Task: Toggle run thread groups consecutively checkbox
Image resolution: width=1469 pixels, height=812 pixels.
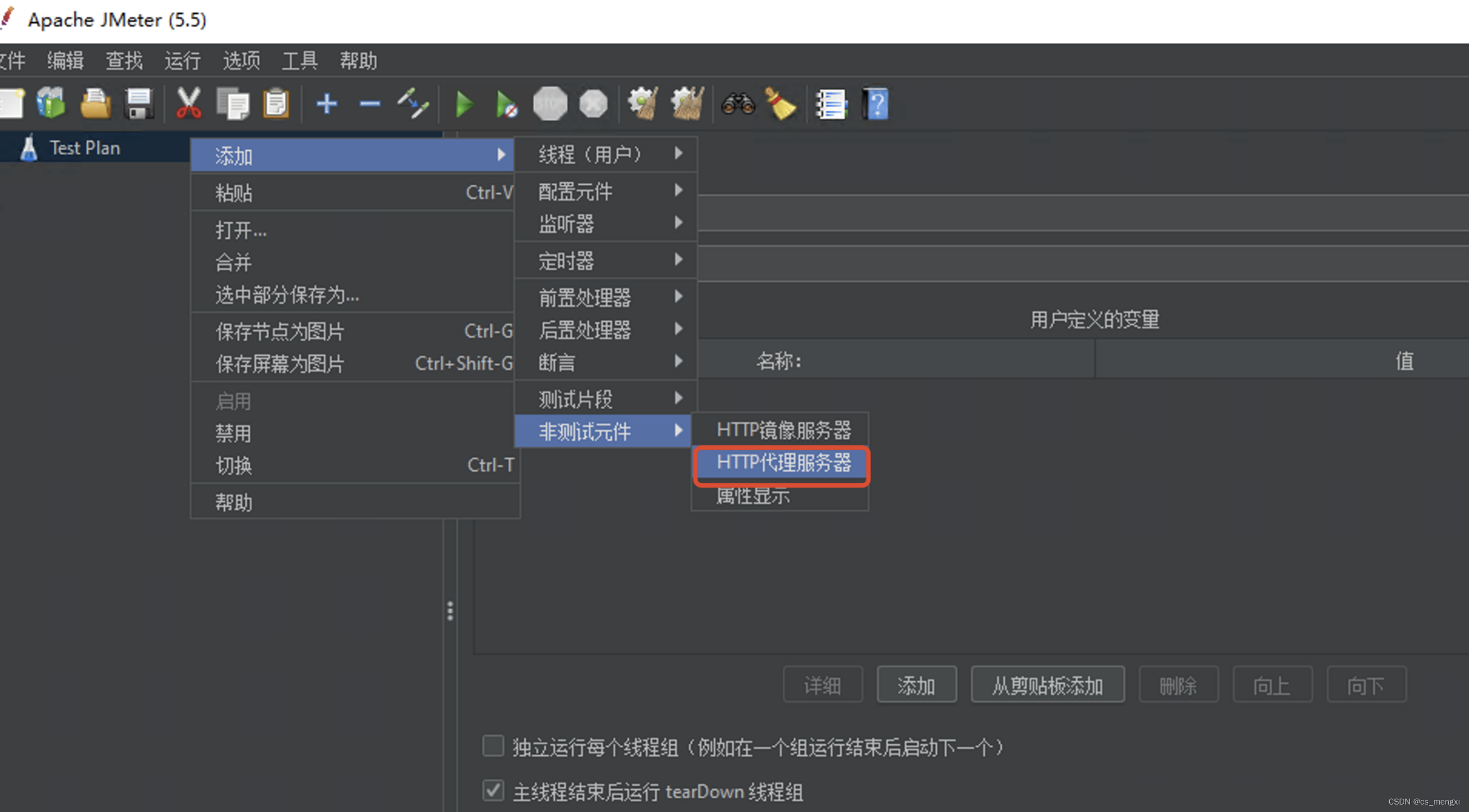Action: coord(493,746)
